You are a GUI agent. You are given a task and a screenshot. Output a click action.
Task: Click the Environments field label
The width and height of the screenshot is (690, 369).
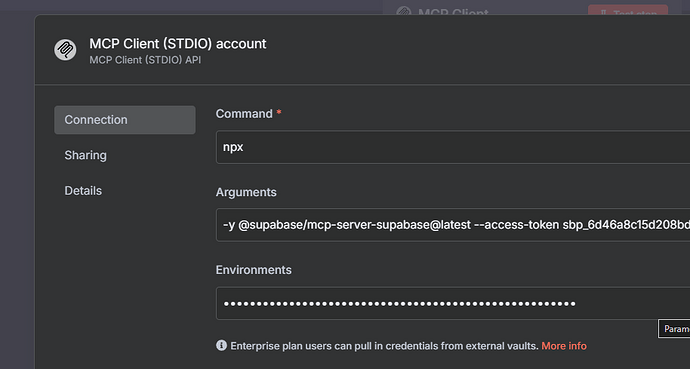253,270
